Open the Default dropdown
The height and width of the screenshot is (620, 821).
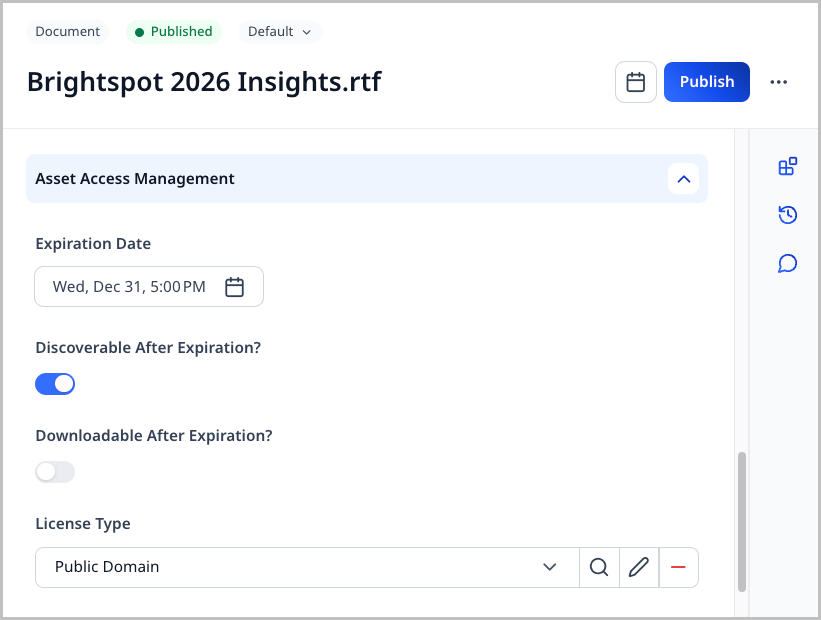[279, 32]
